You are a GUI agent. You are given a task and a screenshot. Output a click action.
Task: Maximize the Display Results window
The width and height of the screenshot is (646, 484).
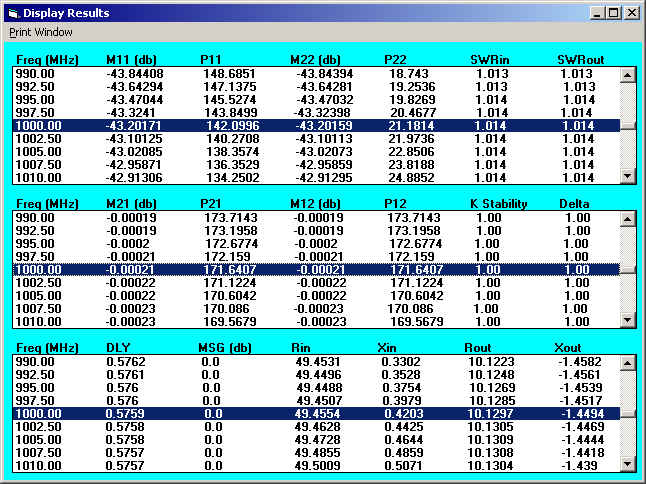[614, 12]
